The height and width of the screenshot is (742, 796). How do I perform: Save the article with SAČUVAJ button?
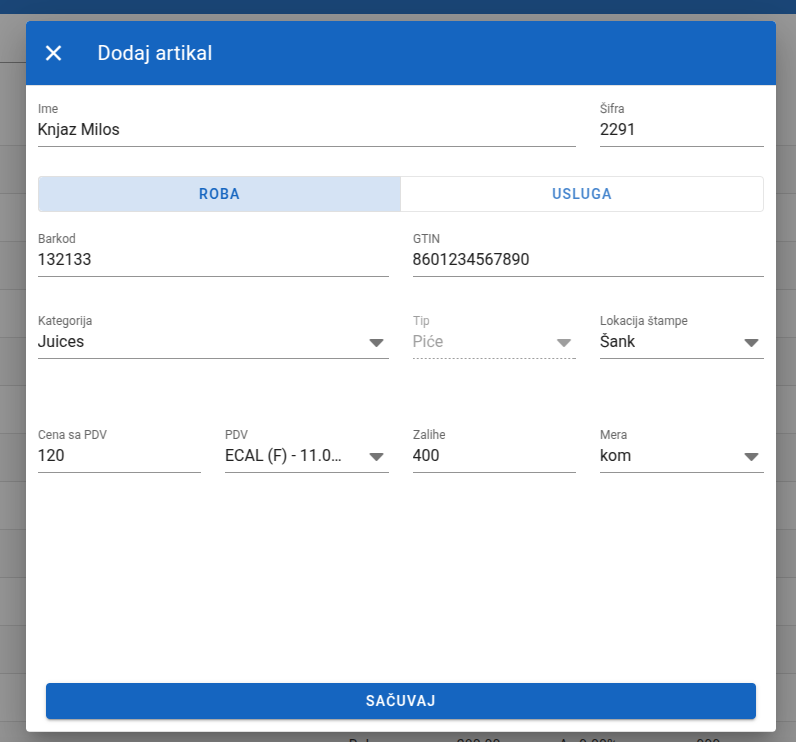point(401,701)
